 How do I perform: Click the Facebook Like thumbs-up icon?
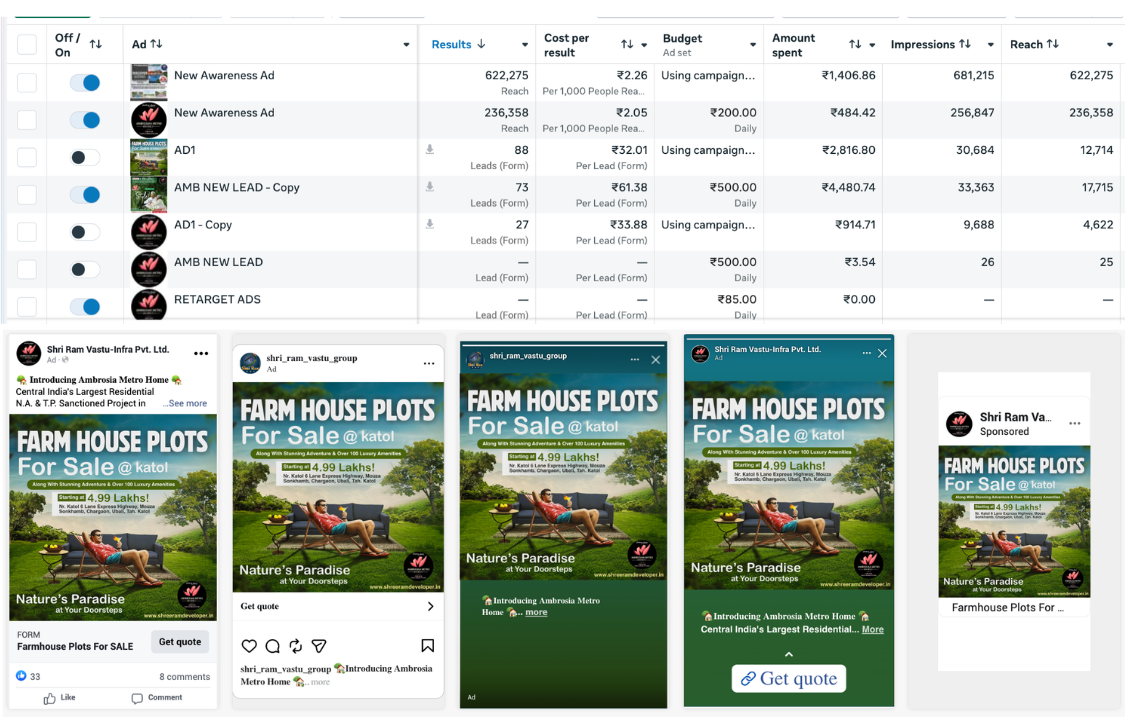49,698
